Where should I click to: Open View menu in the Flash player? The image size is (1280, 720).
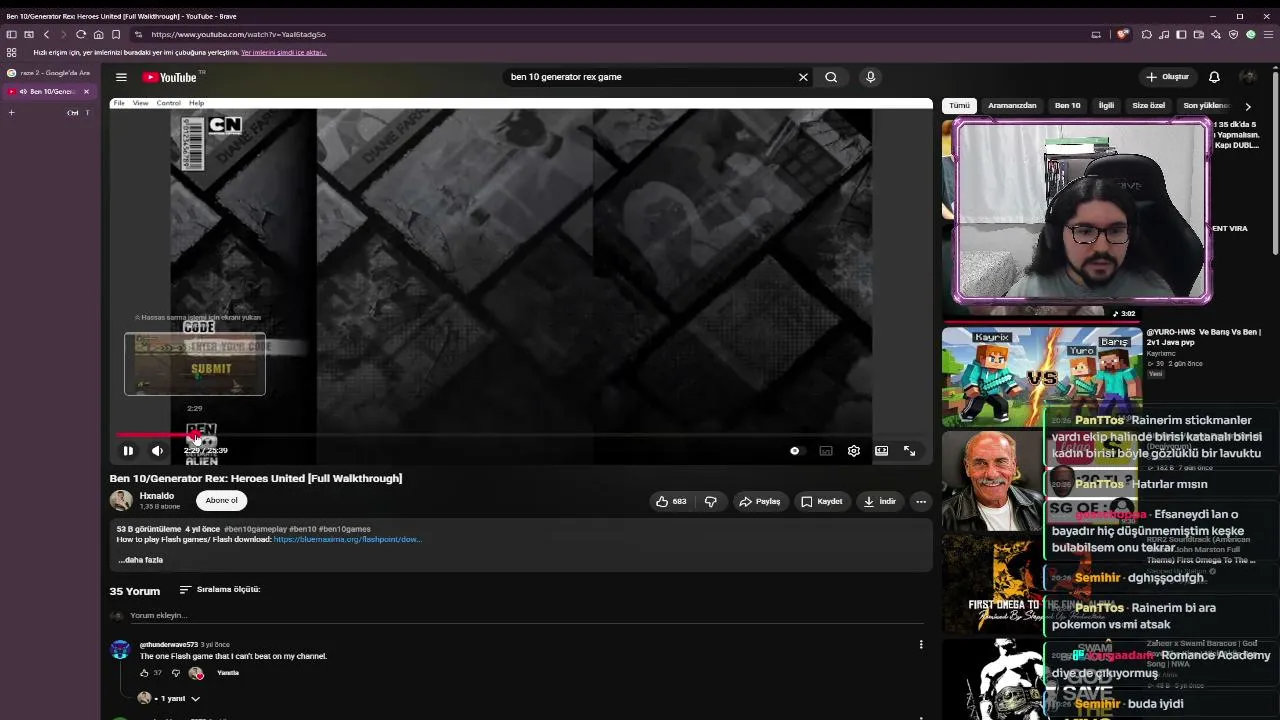(x=141, y=103)
